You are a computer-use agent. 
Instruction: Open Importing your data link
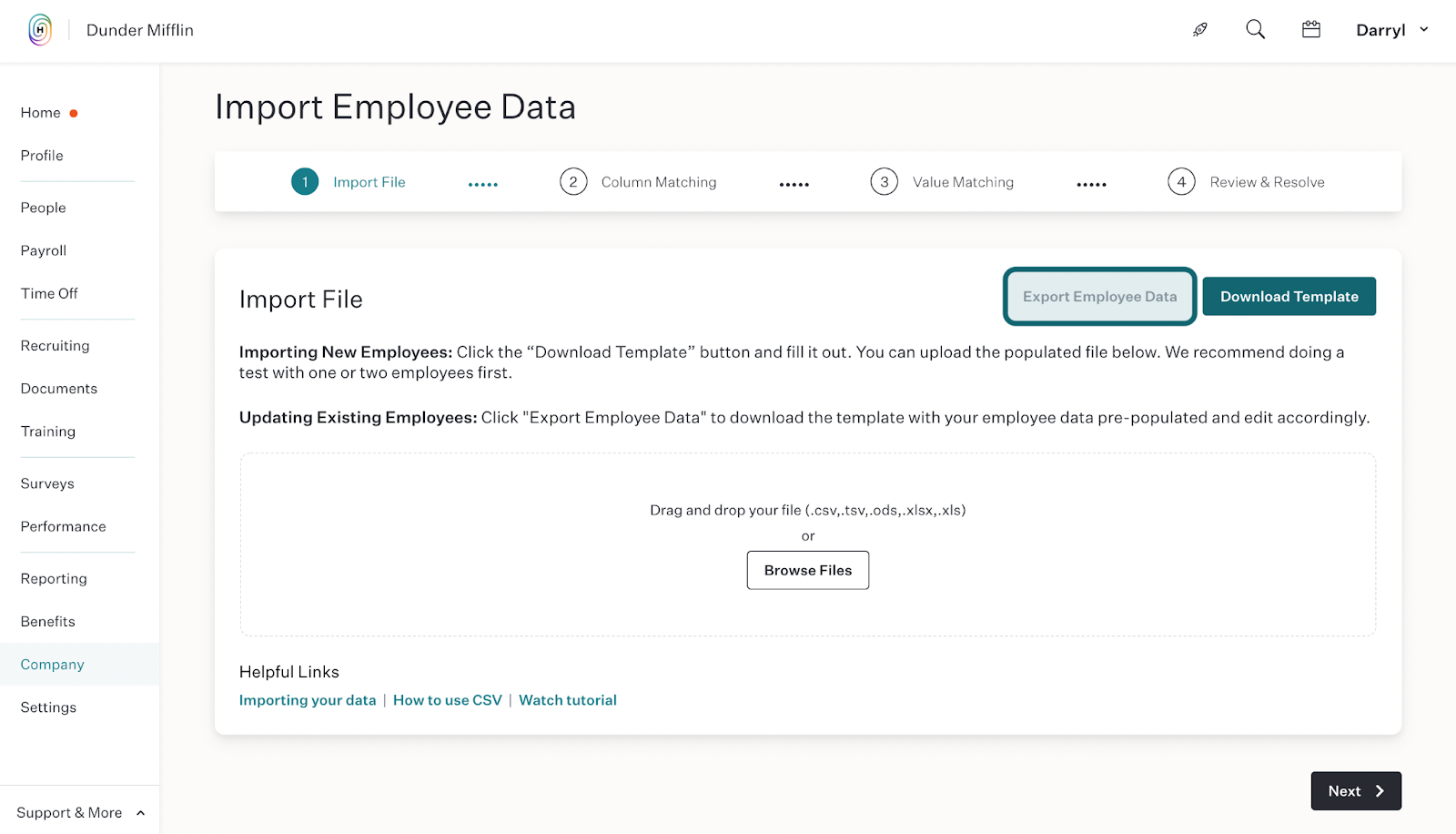tap(308, 700)
